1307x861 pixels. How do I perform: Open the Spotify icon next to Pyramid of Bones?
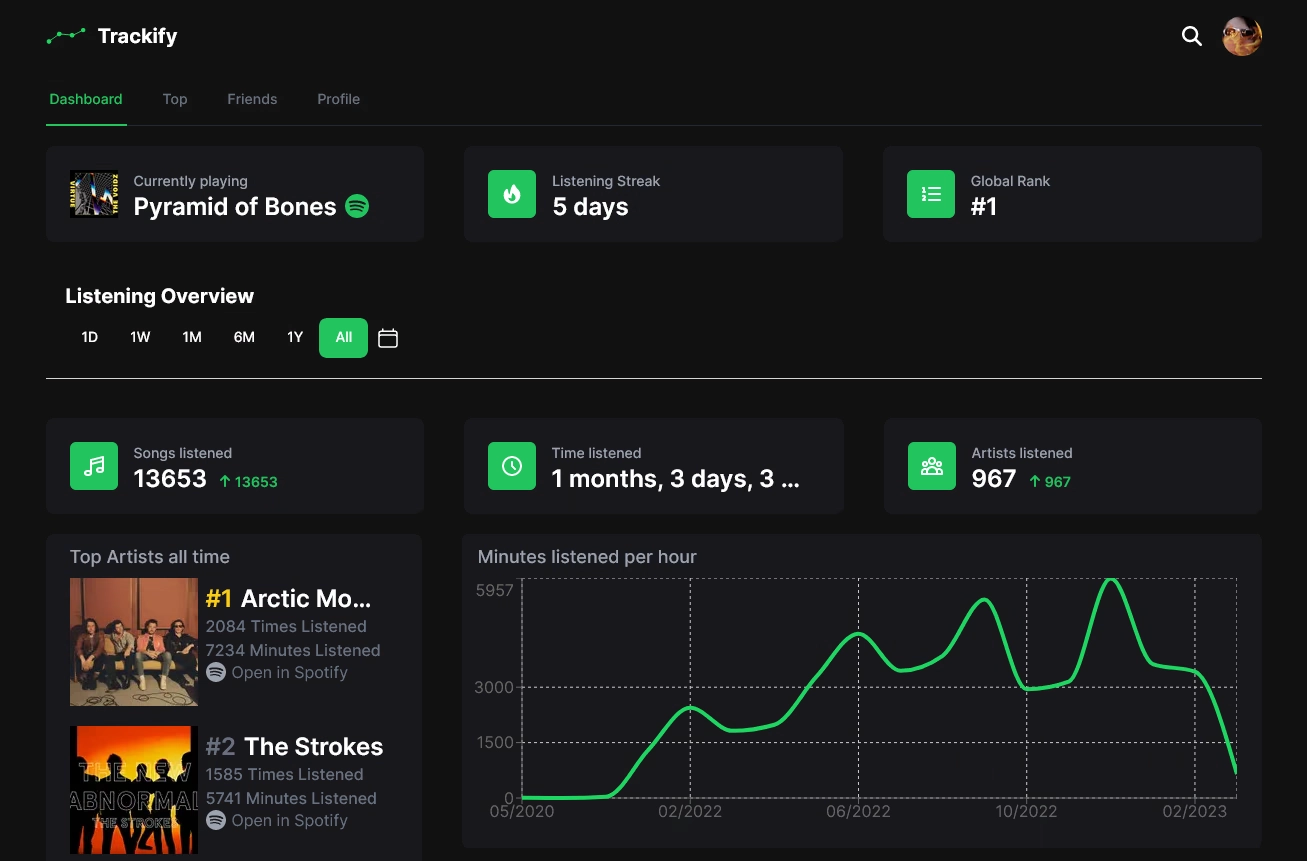[x=356, y=206]
